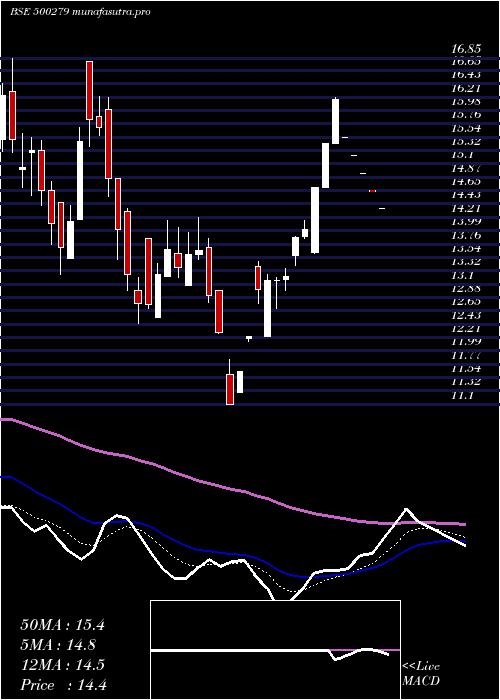Click the 11.99 price level label
The width and height of the screenshot is (500, 700).
[x=466, y=342]
